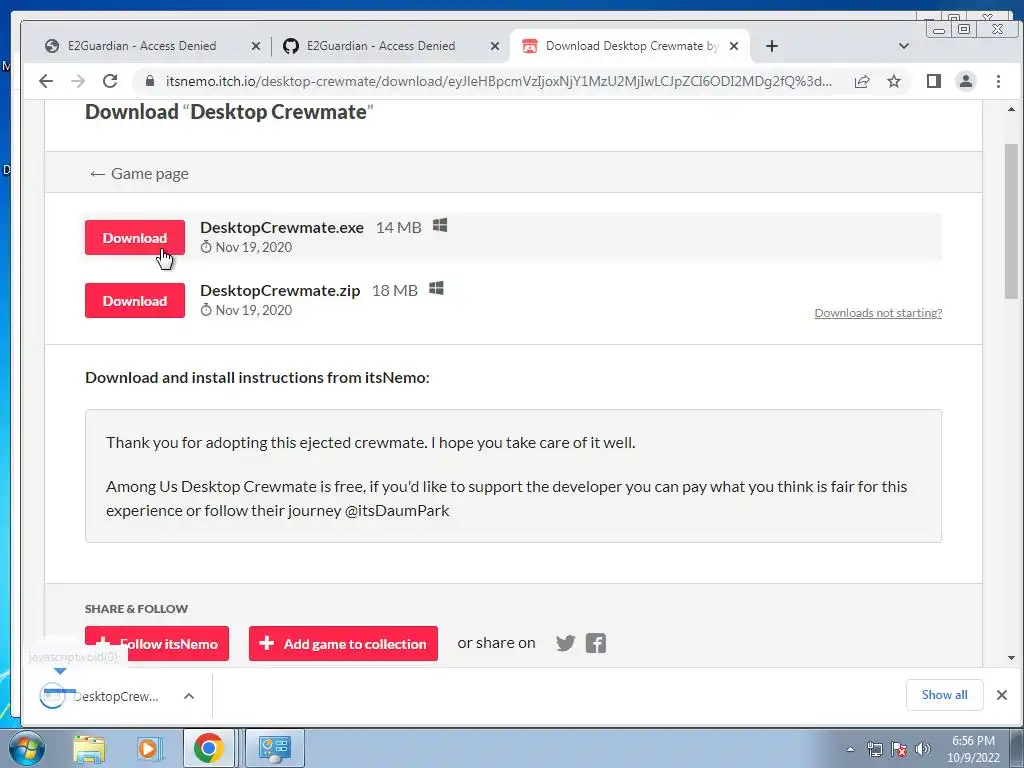1024x768 pixels.
Task: Launch Windows Media Player from taskbar
Action: 149,748
